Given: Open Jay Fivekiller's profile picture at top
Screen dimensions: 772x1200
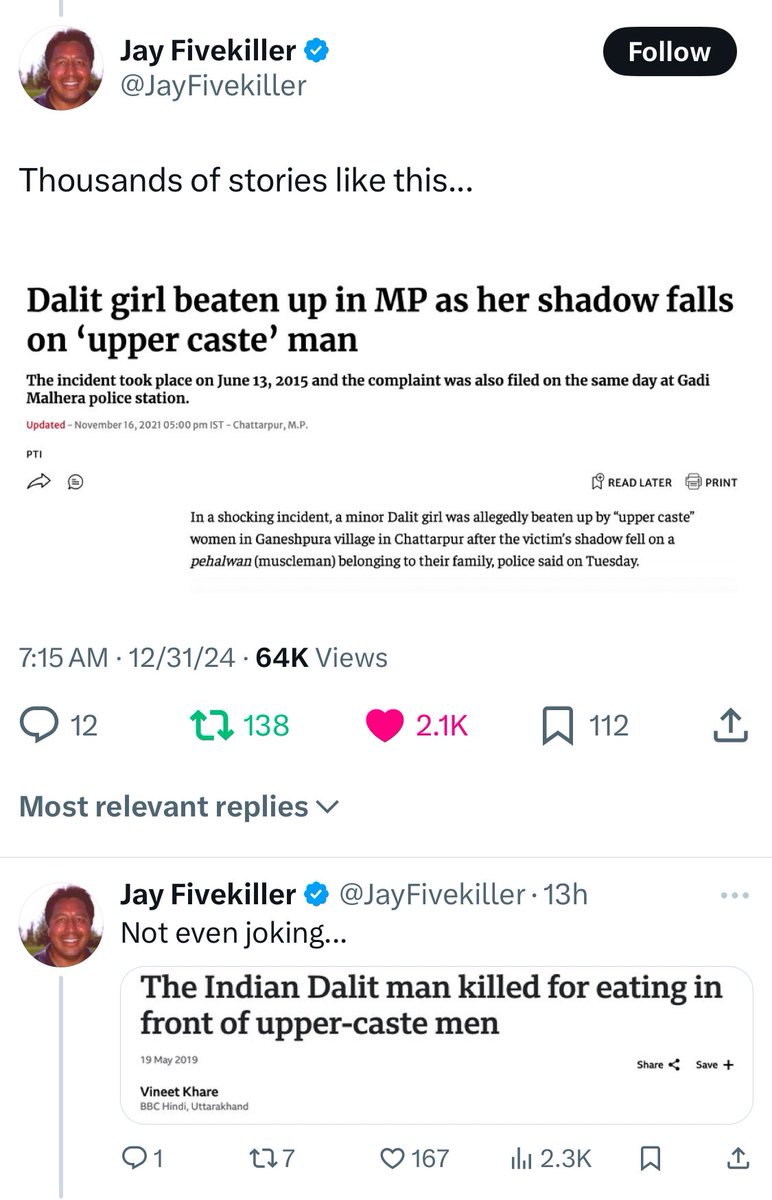Looking at the screenshot, I should click(x=62, y=68).
